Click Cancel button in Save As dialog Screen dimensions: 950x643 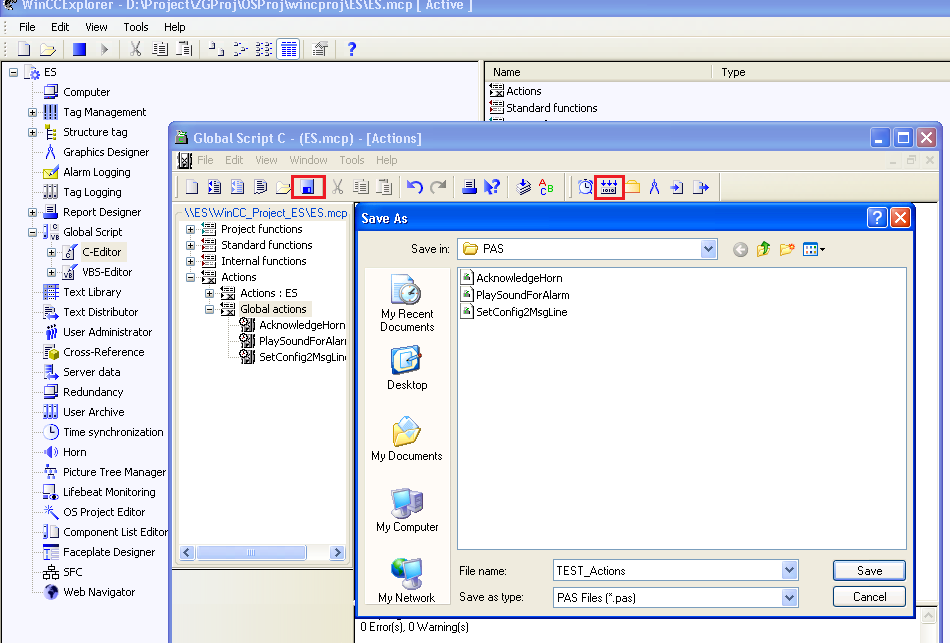[869, 597]
